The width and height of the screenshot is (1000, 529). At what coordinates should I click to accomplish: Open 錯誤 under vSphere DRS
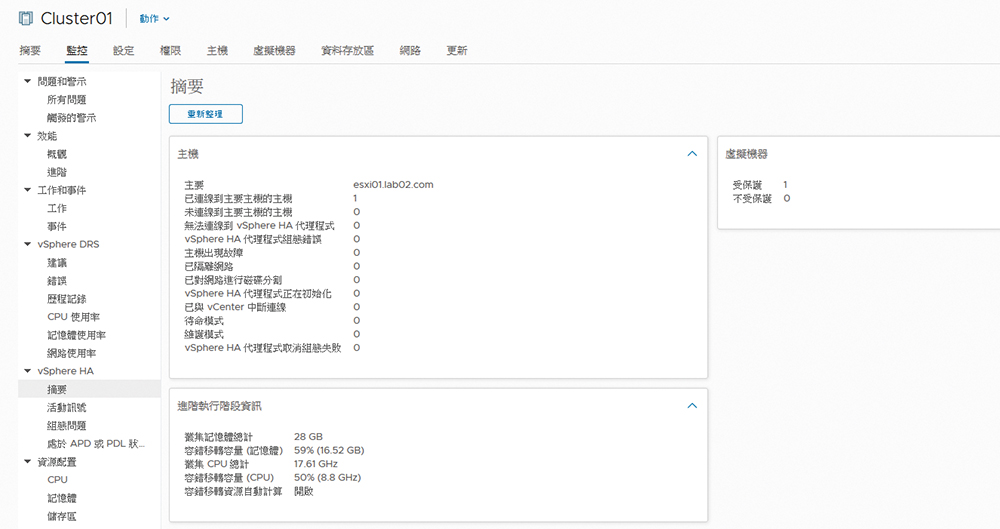[57, 281]
